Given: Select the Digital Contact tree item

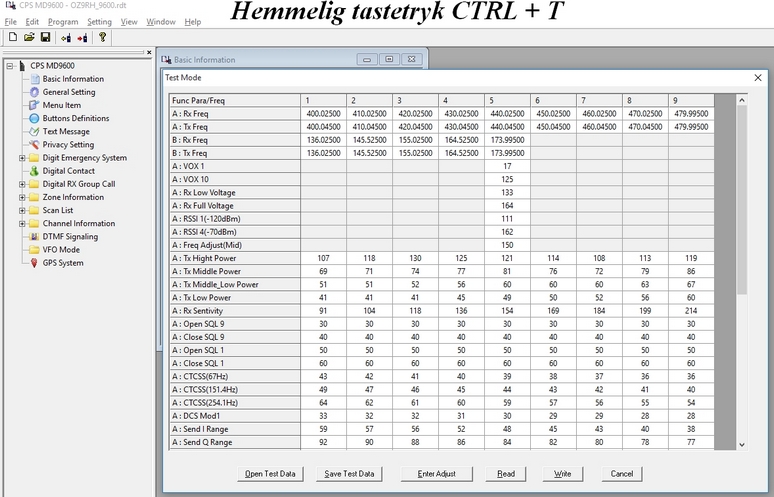Looking at the screenshot, I should [x=69, y=171].
